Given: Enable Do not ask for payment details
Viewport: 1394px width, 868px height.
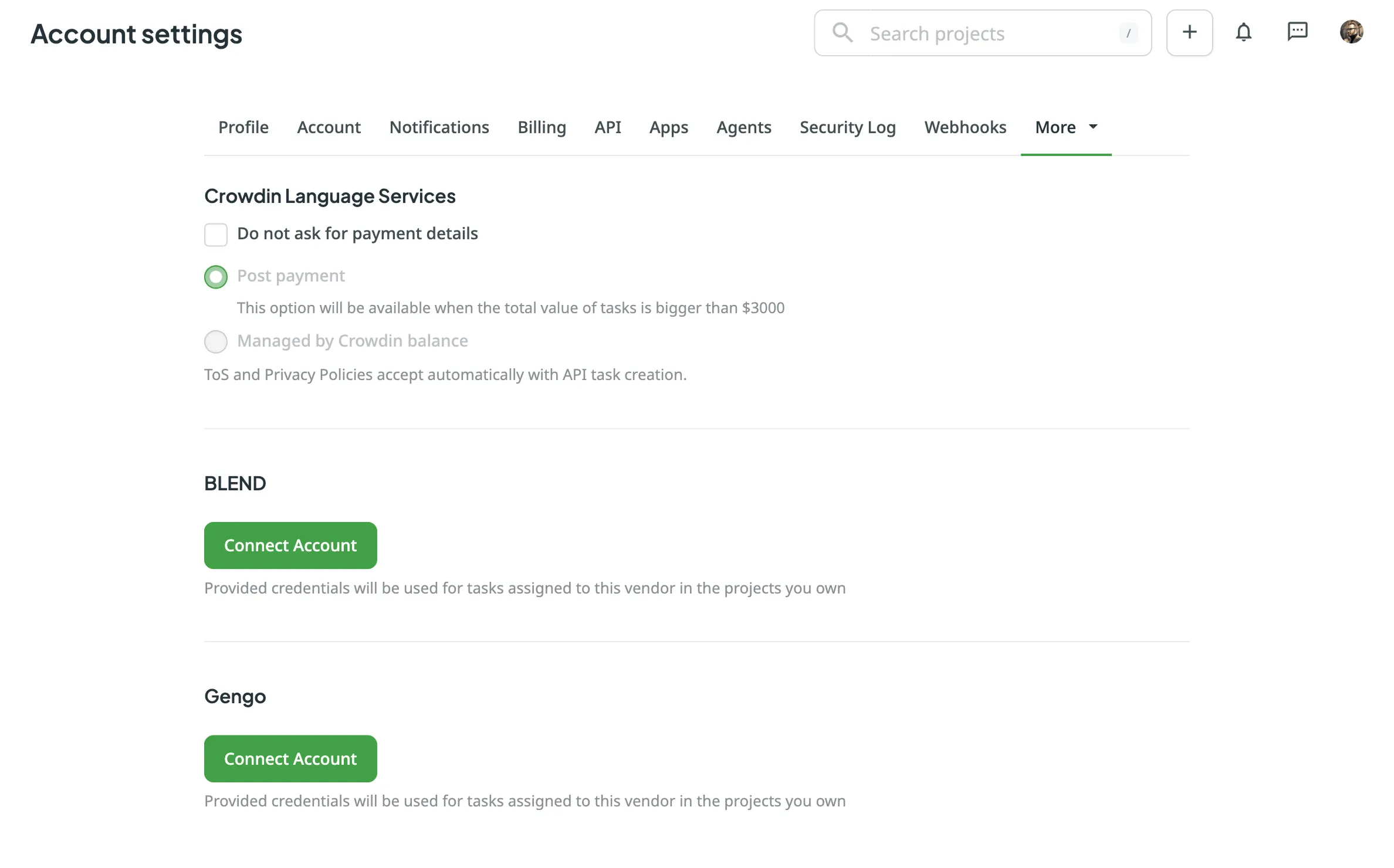Looking at the screenshot, I should (x=216, y=234).
